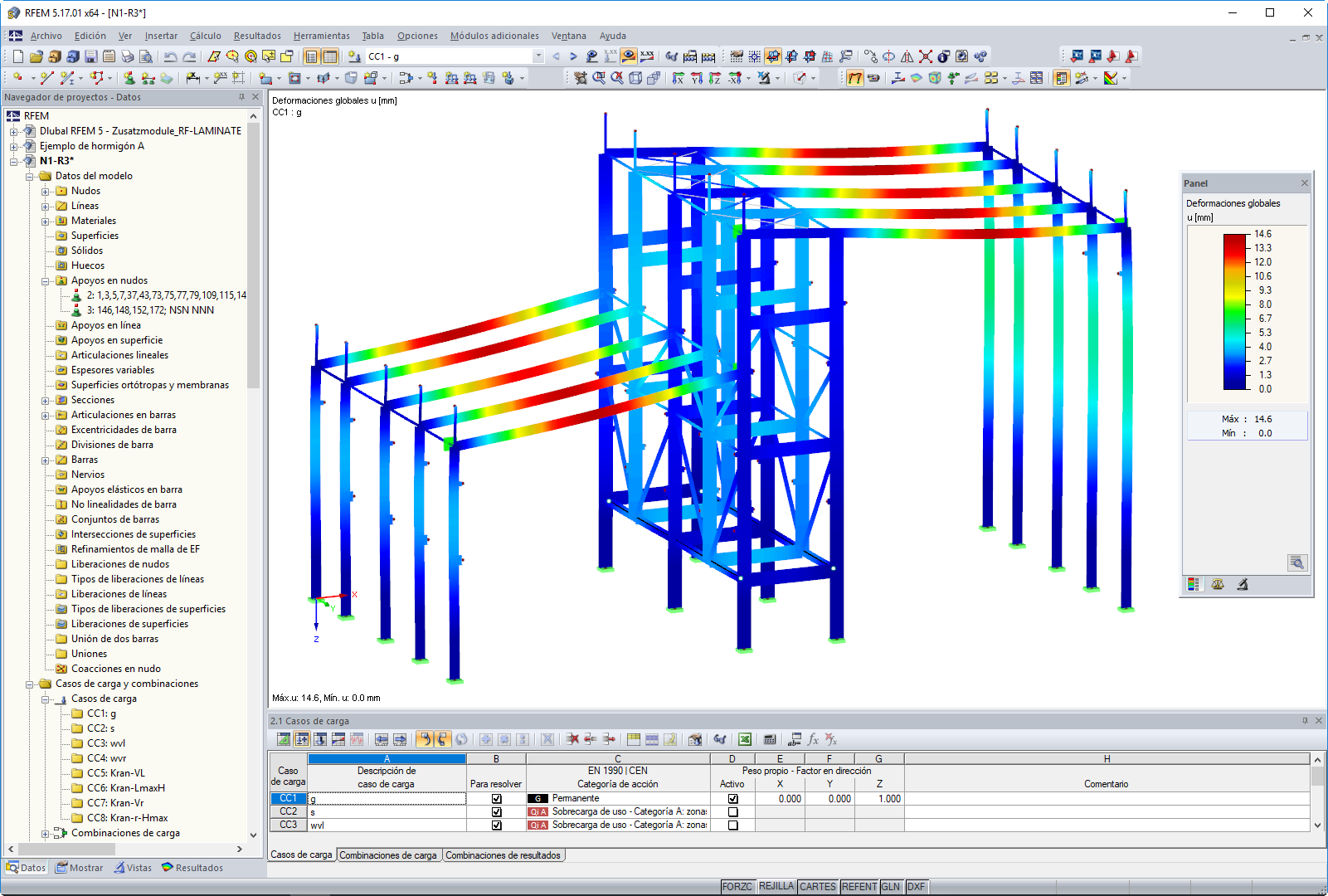Switch to the Combinaciones de carga tab
1328x896 pixels.
coord(388,855)
